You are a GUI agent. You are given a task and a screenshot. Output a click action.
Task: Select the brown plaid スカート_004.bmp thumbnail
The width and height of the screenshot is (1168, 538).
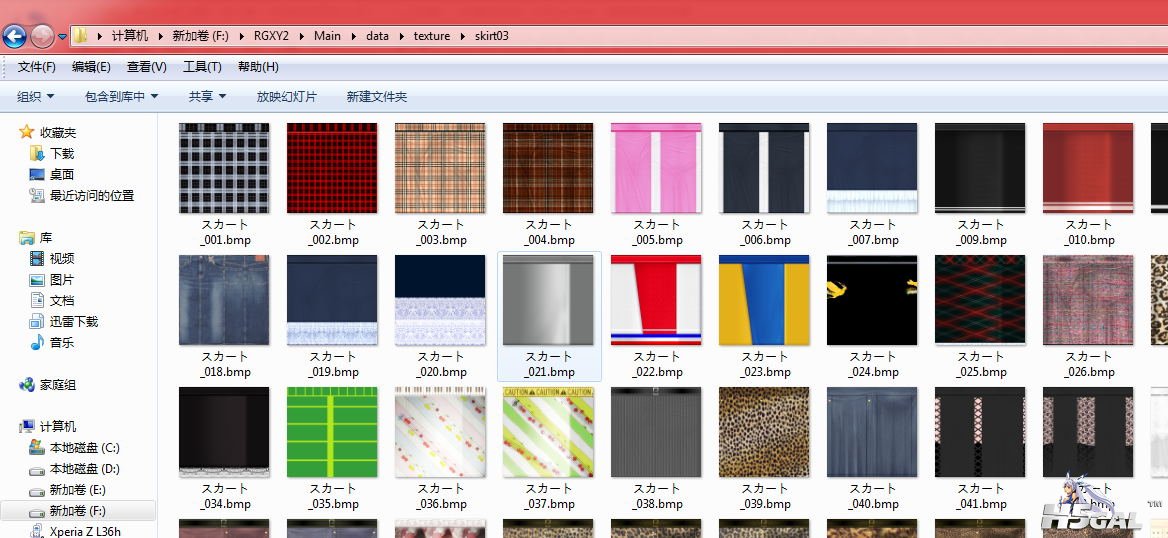548,168
